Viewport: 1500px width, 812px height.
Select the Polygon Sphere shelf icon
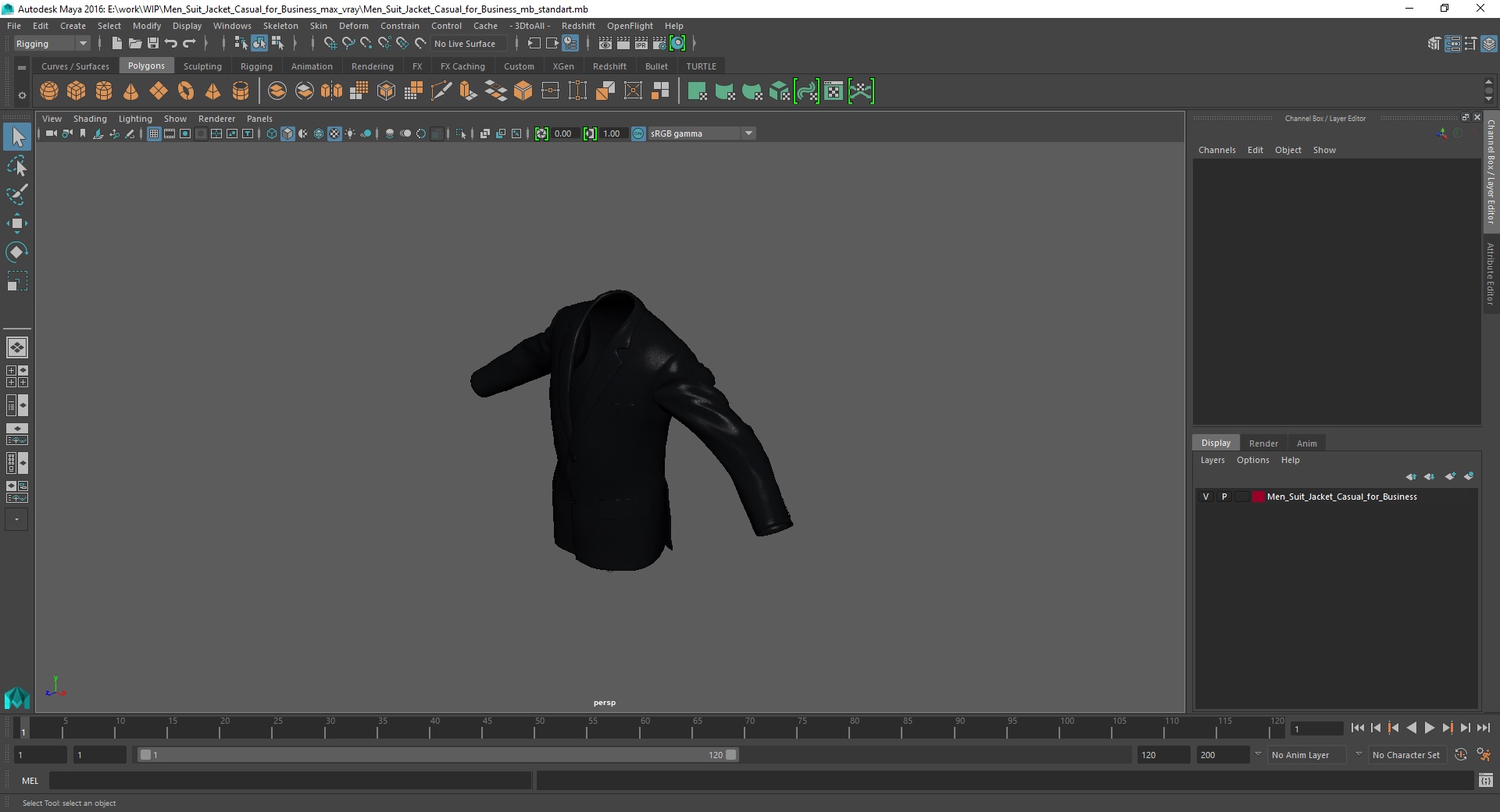(x=49, y=91)
